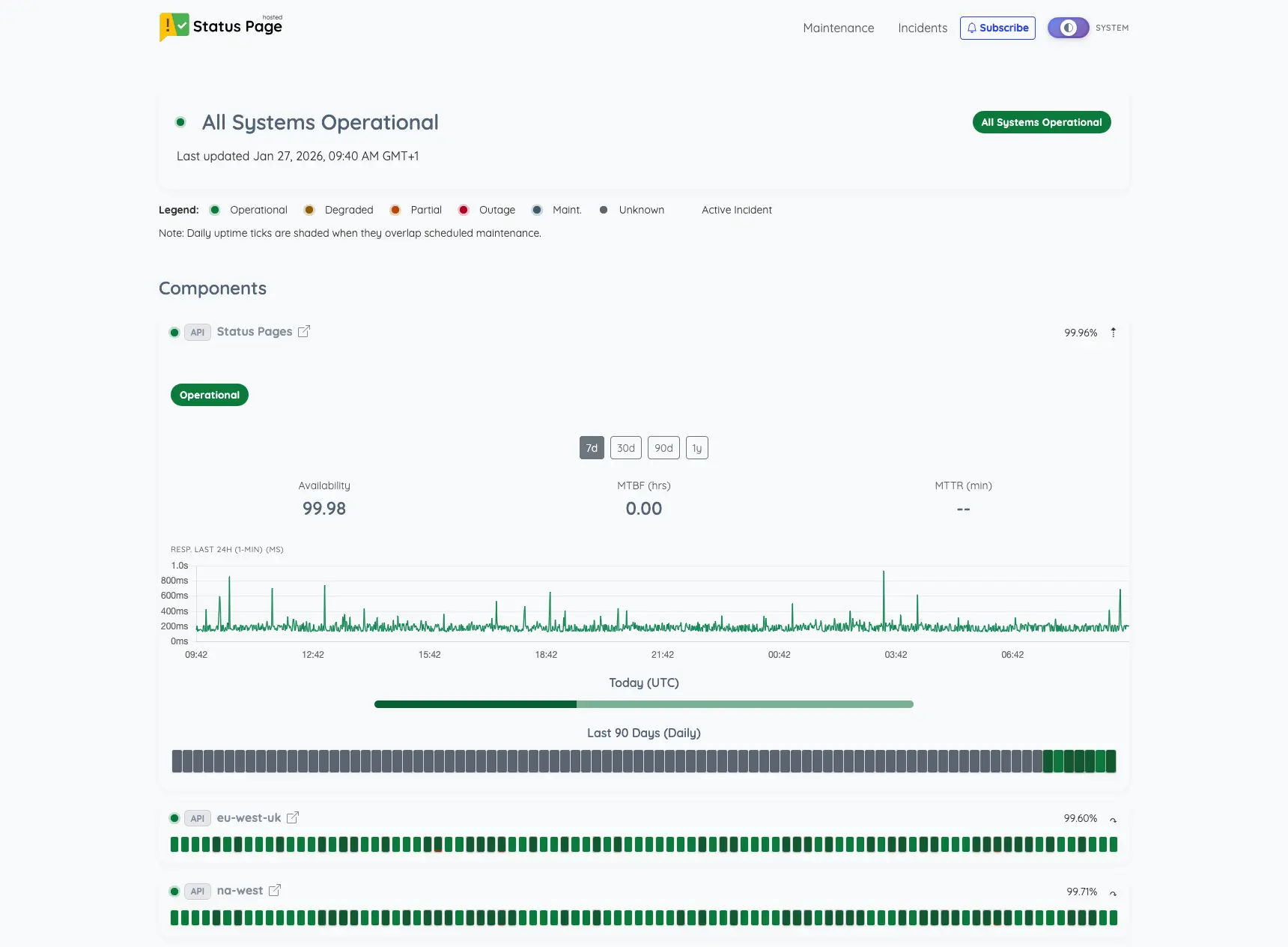Select the 1y time range
Viewport: 1288px width, 947px height.
point(696,448)
